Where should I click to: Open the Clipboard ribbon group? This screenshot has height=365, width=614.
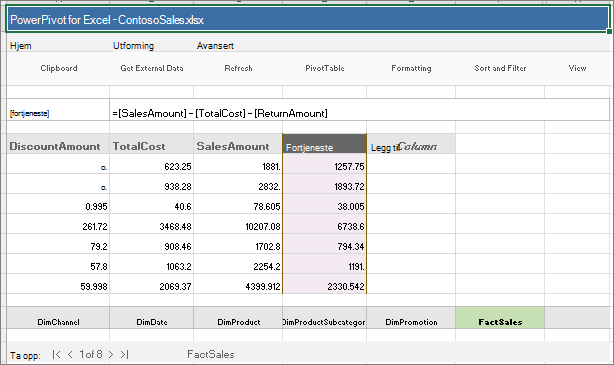[x=59, y=68]
